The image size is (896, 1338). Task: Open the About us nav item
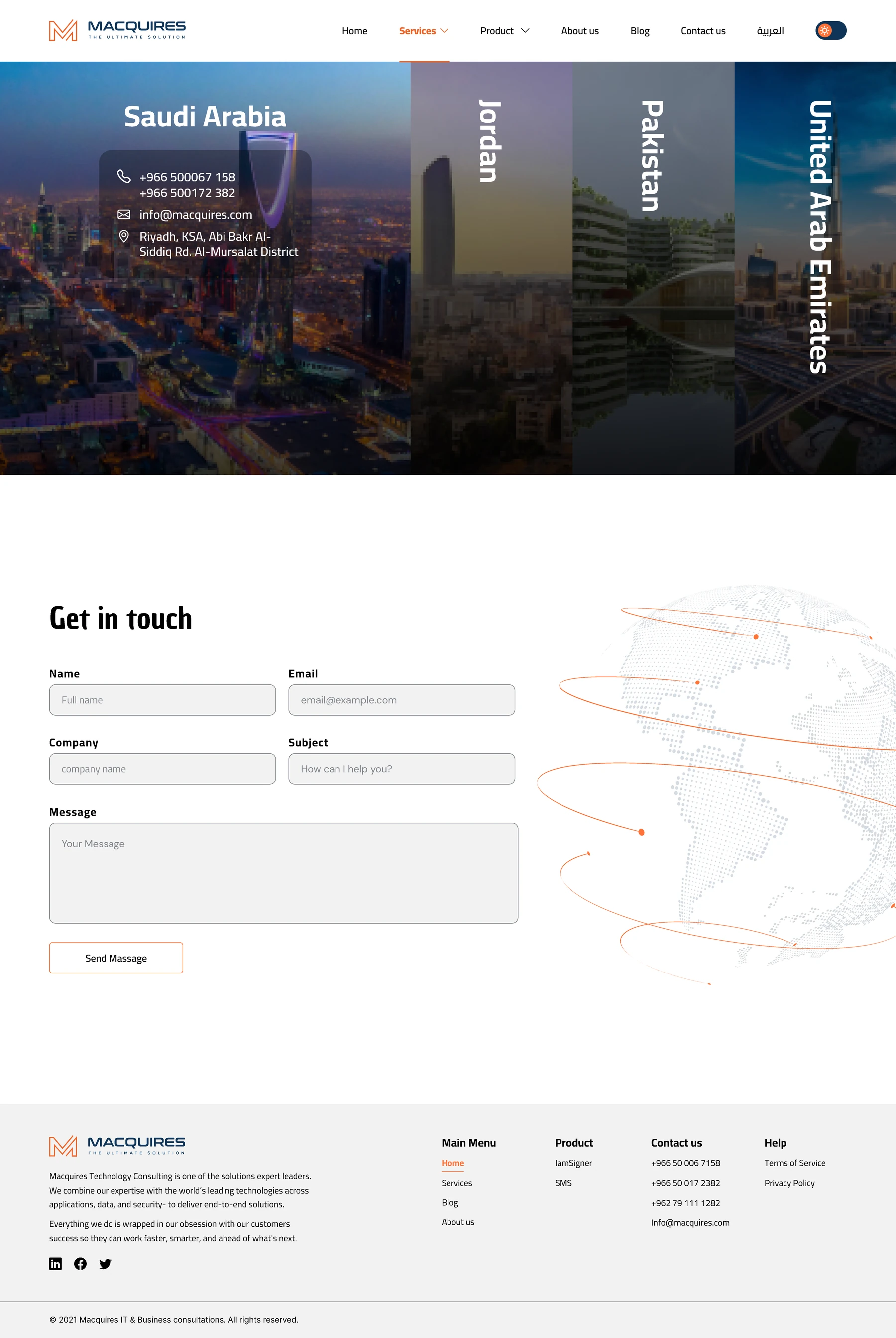coord(579,31)
